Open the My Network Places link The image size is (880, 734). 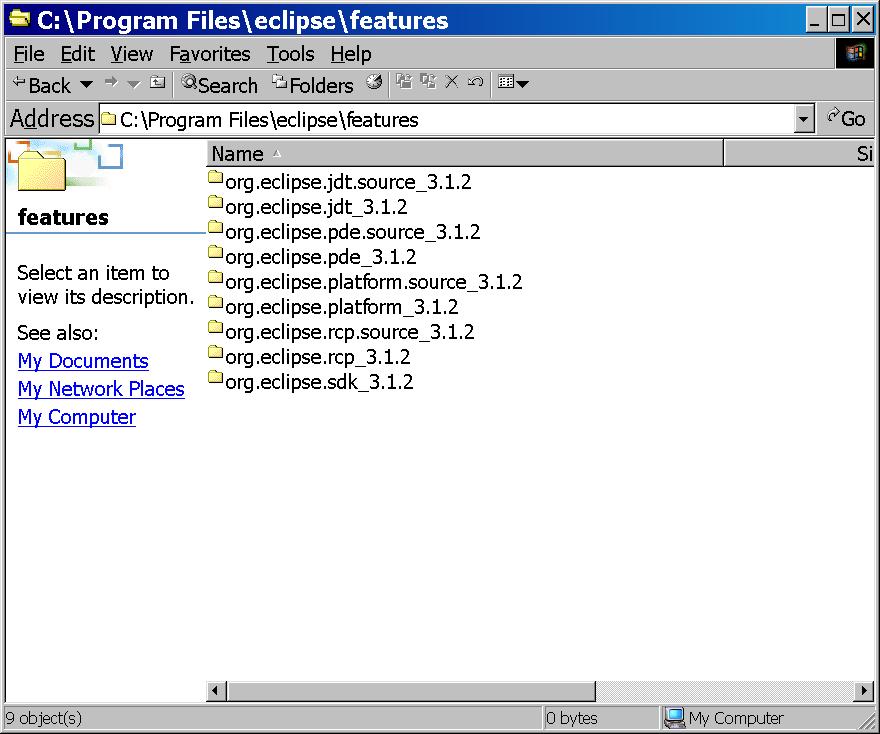click(x=101, y=389)
